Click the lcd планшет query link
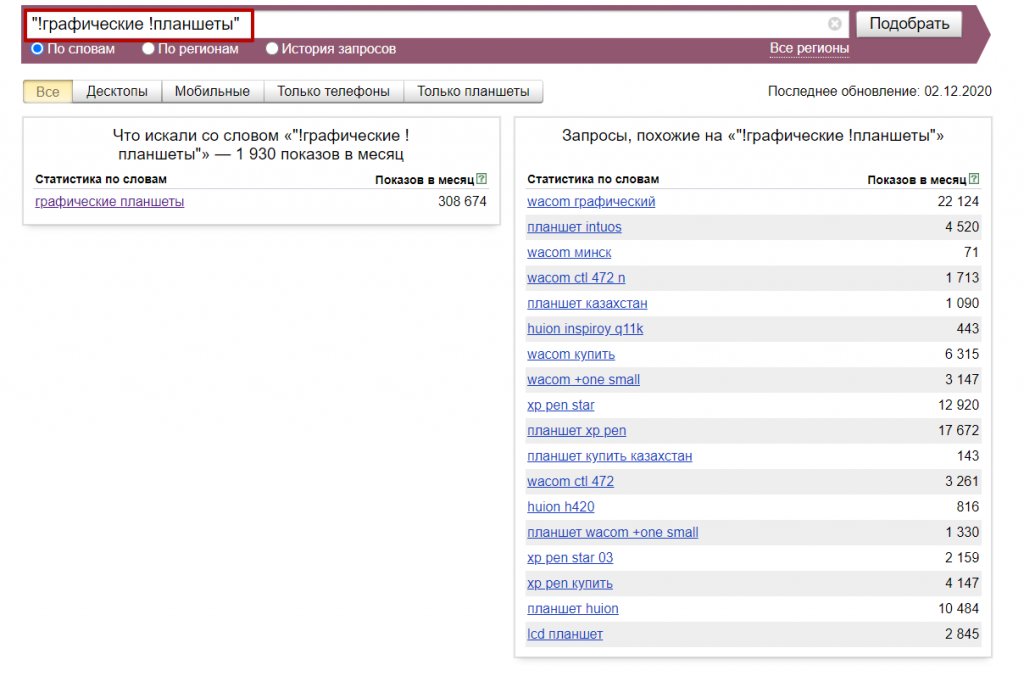Screen dimensions: 1024x676 [564, 633]
